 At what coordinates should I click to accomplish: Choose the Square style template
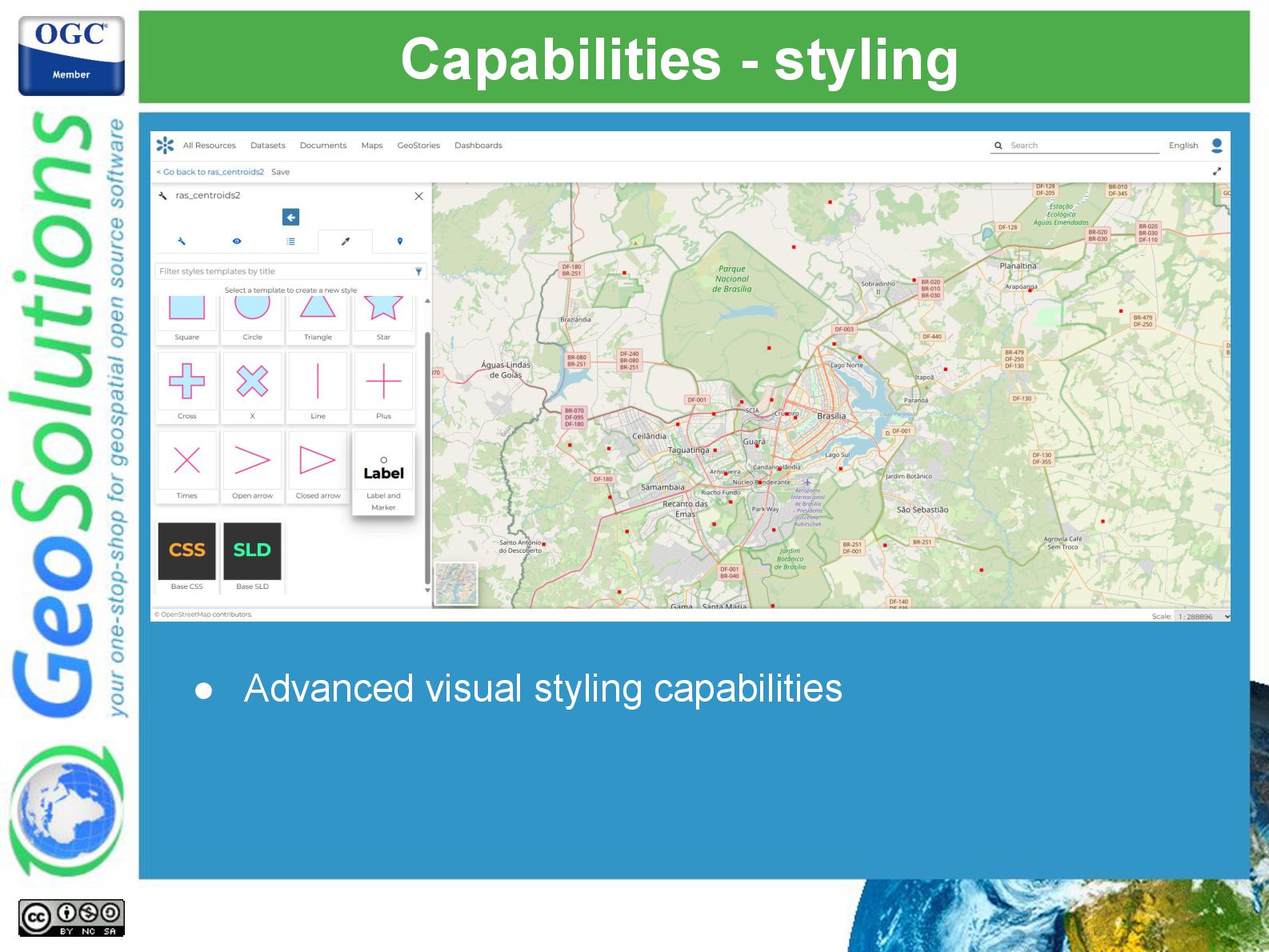click(x=187, y=320)
